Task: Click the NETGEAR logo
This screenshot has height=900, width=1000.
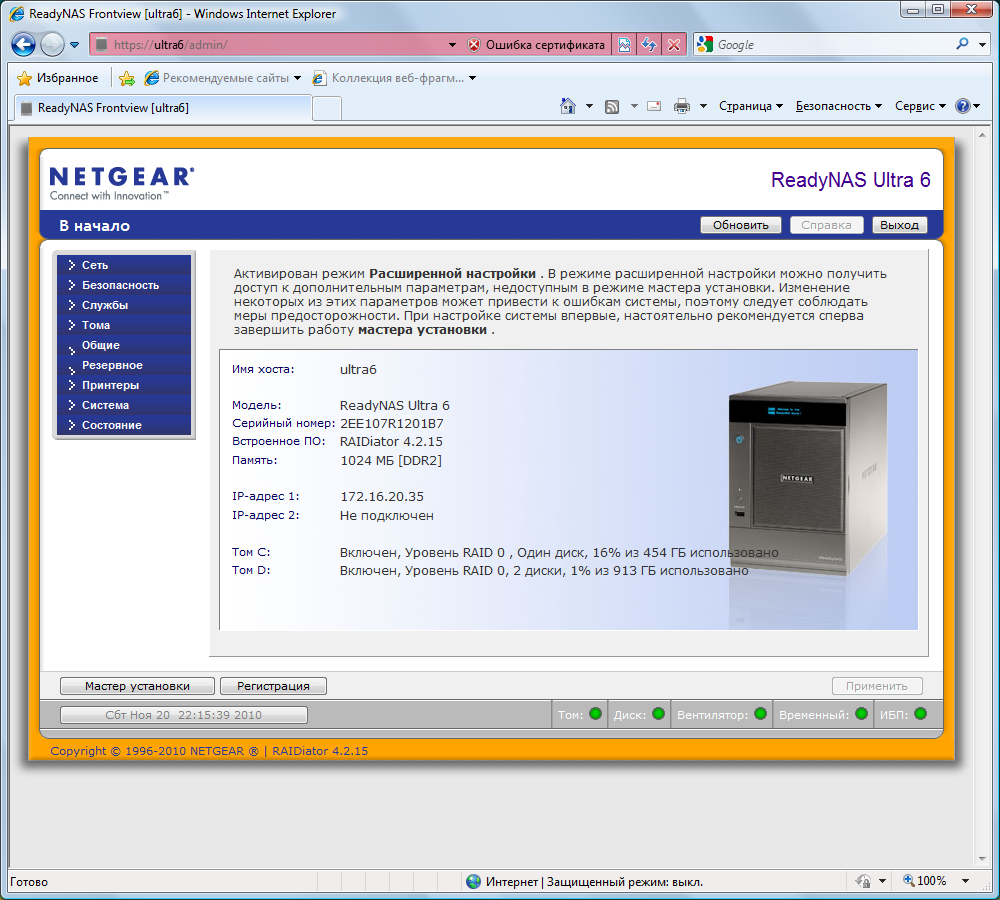Action: [x=121, y=183]
